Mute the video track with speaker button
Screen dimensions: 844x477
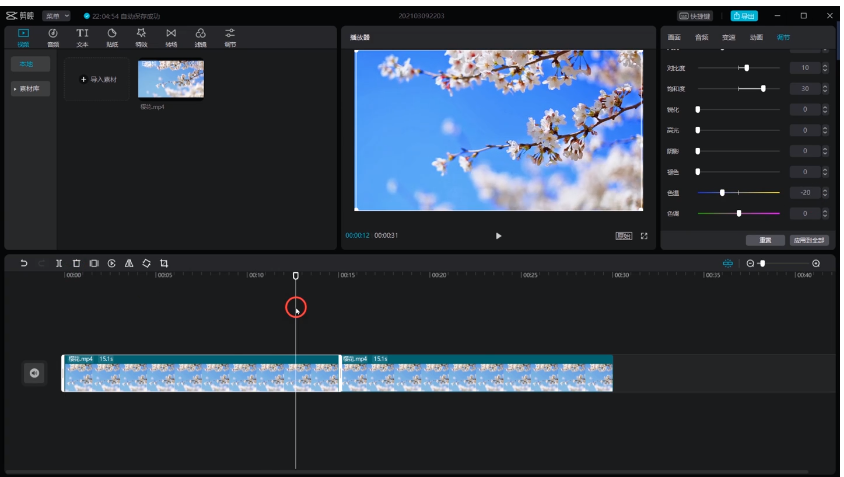point(34,373)
